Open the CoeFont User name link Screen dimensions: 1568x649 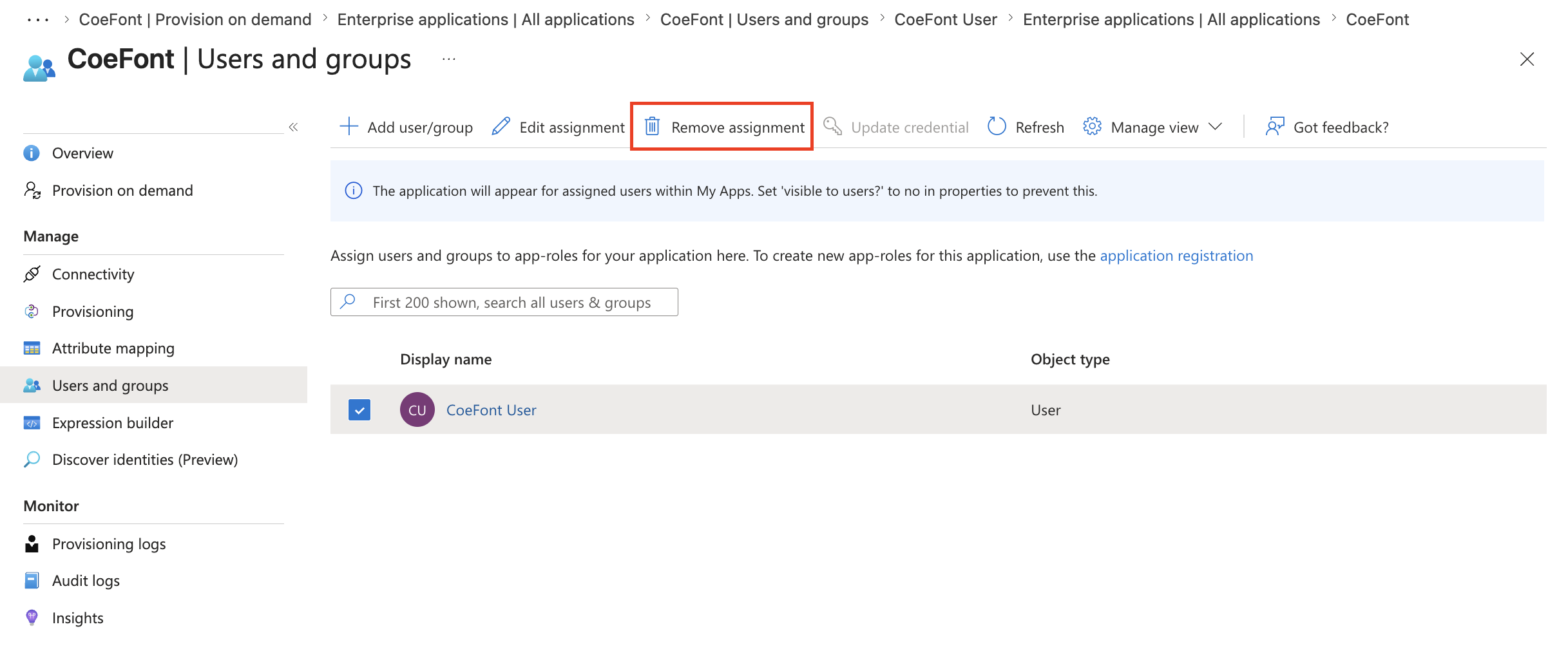pyautogui.click(x=491, y=410)
